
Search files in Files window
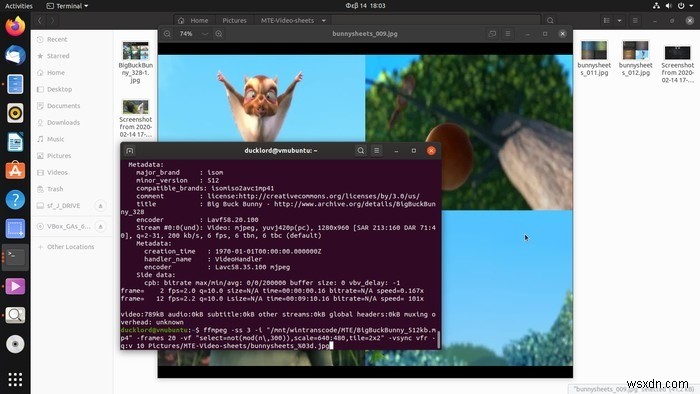pyautogui.click(x=550, y=21)
